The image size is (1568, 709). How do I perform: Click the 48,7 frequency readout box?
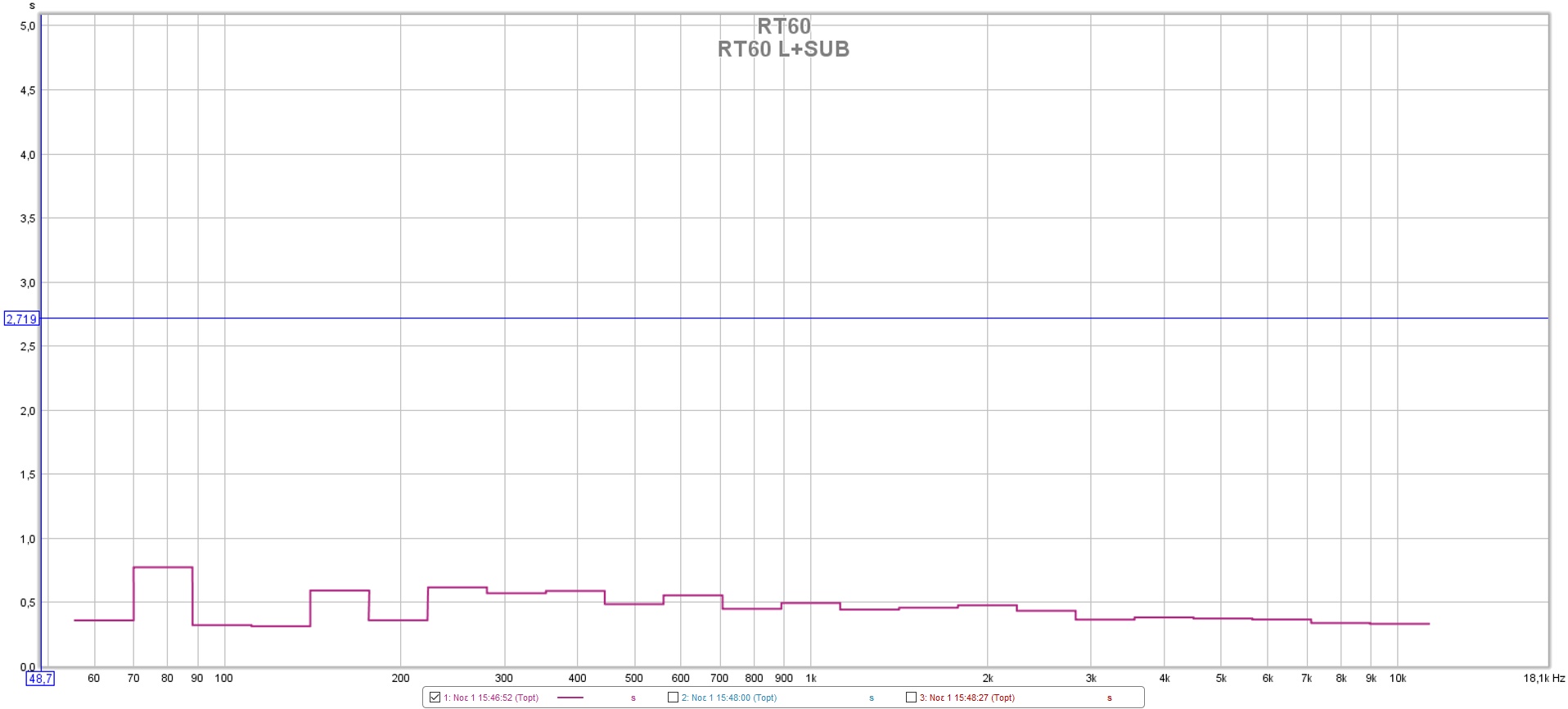click(40, 679)
